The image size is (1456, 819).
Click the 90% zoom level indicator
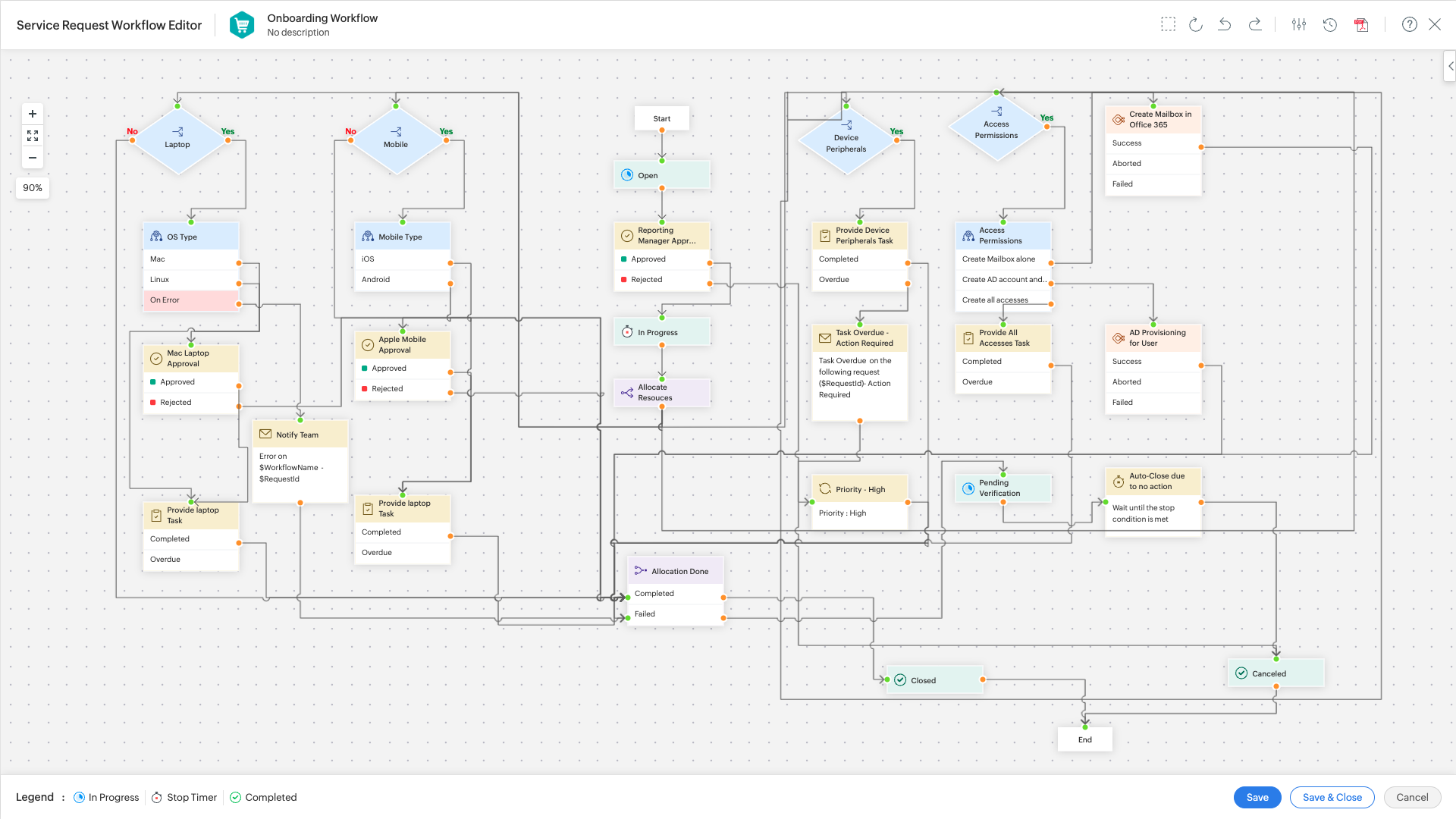point(32,187)
